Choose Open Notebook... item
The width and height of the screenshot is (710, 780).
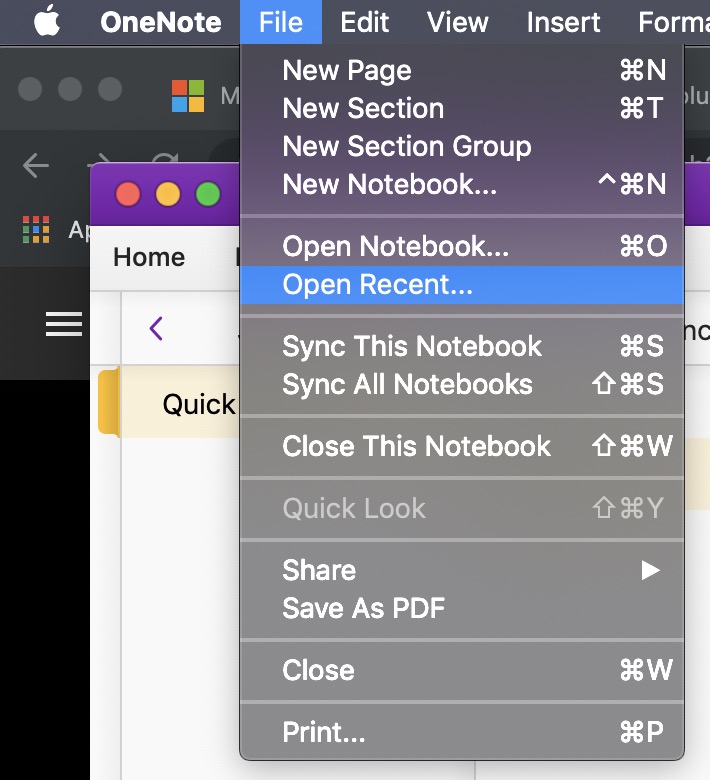462,246
